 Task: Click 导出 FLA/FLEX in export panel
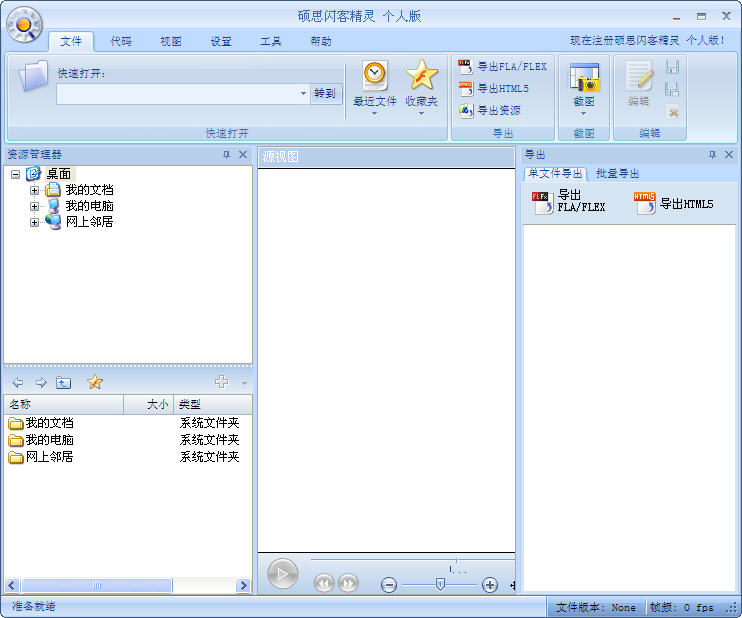click(x=568, y=201)
